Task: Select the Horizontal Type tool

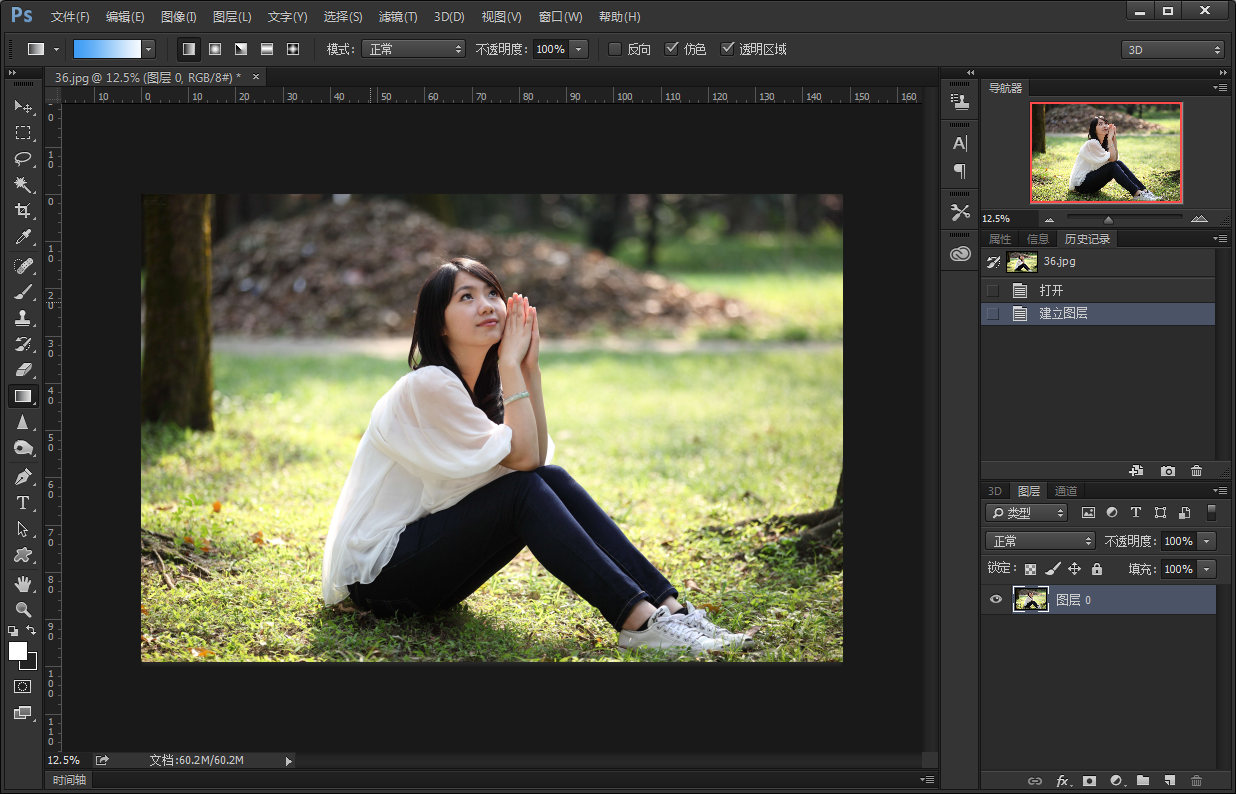Action: pos(22,503)
